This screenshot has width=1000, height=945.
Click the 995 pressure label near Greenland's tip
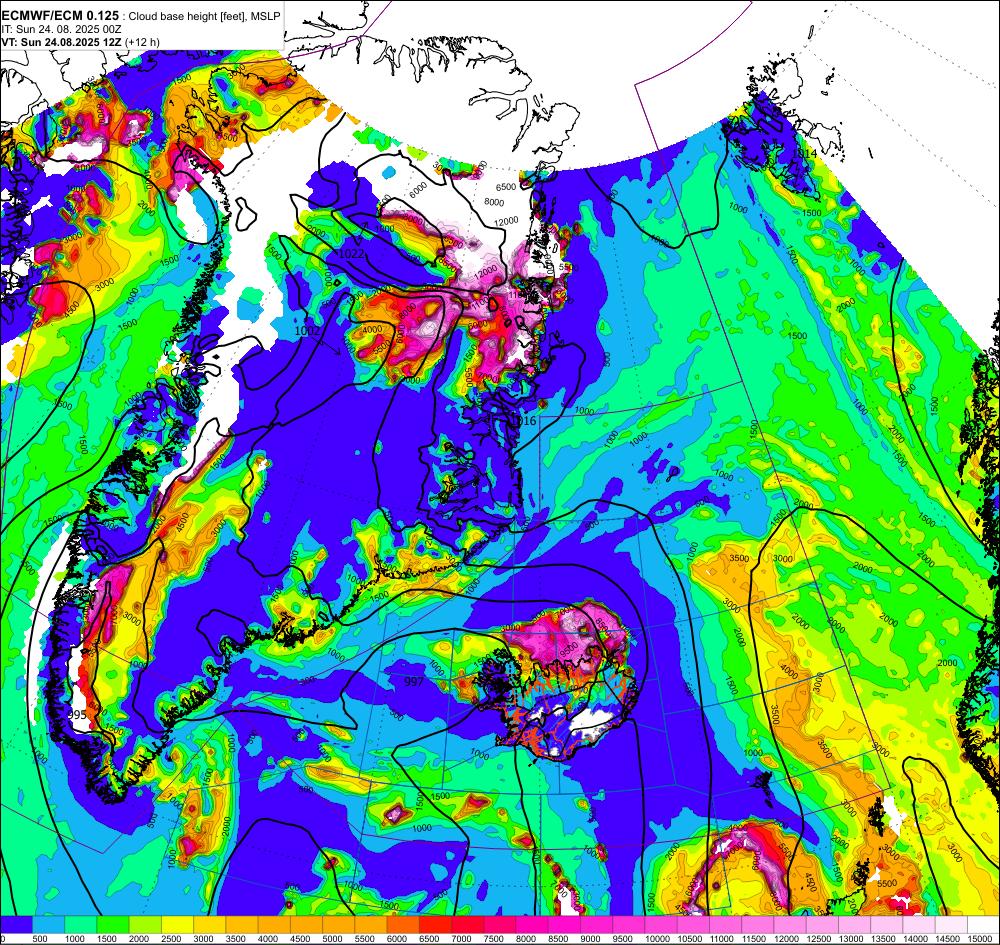[x=77, y=715]
